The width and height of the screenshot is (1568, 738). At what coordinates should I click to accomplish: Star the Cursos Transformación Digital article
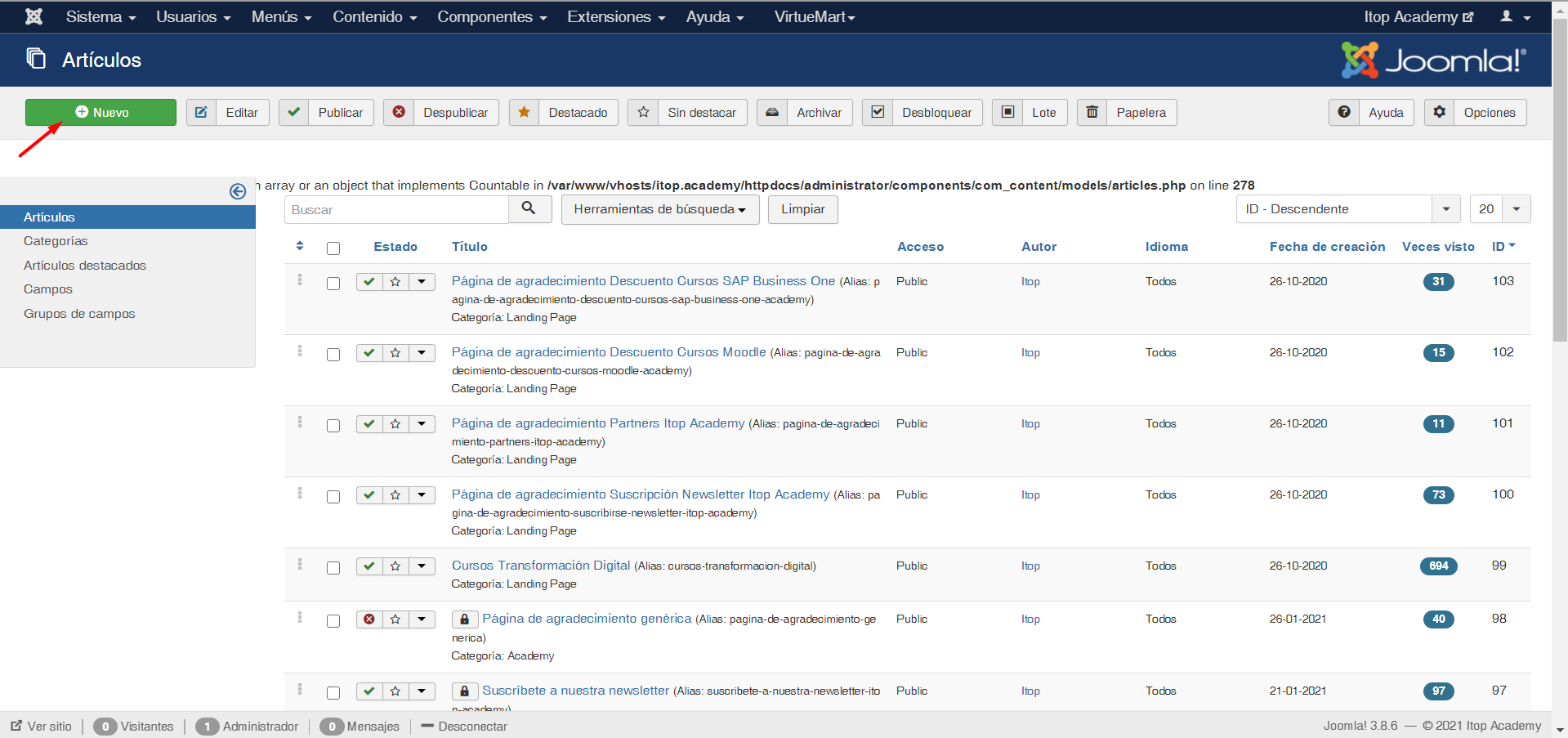tap(395, 566)
